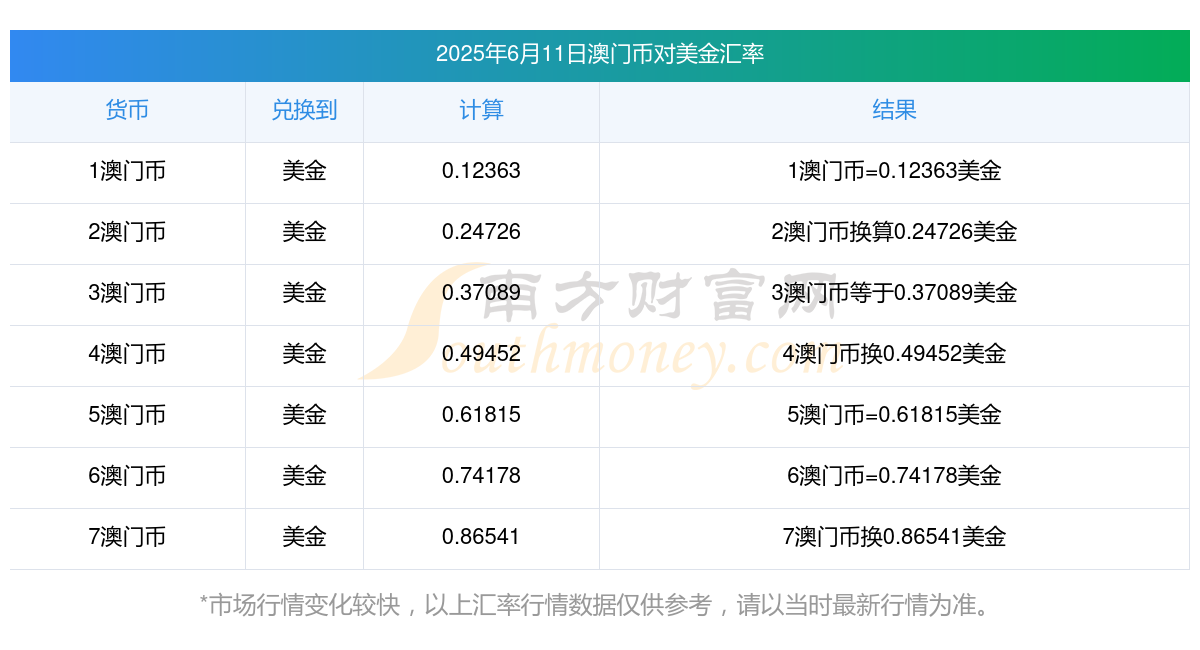Select the result 1澳门币=0.12363美金

(894, 171)
